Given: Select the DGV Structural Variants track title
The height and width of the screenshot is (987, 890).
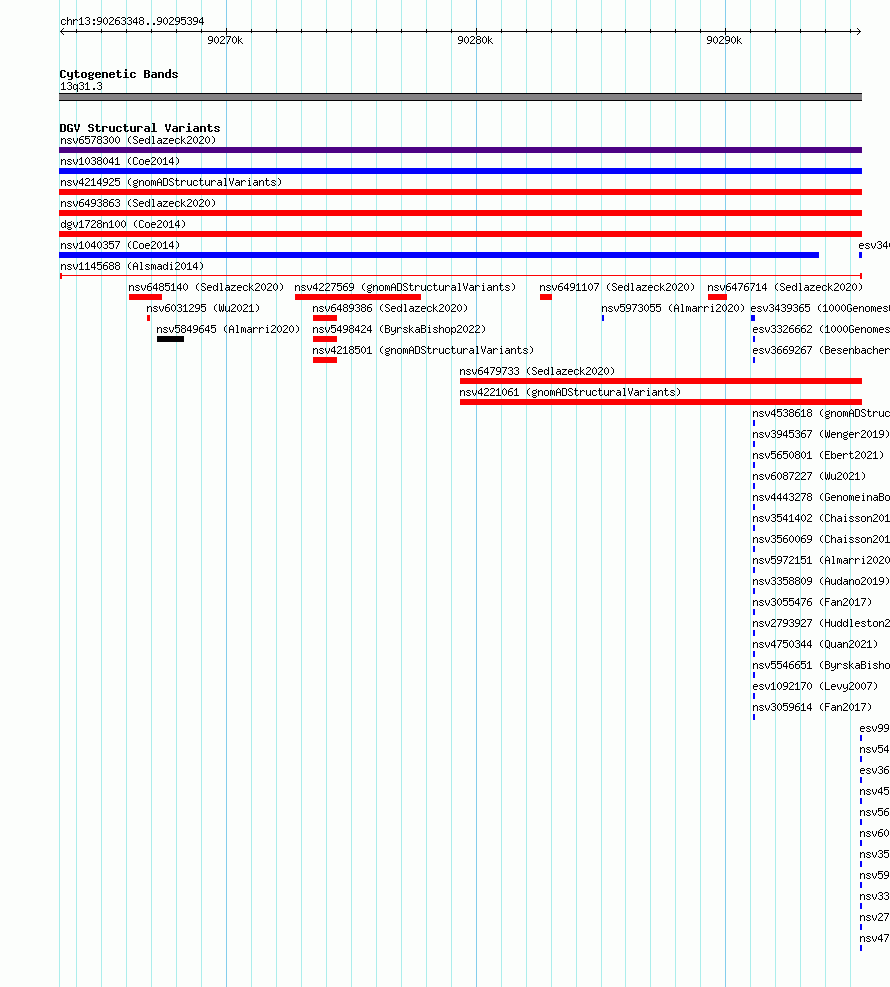Looking at the screenshot, I should 140,128.
